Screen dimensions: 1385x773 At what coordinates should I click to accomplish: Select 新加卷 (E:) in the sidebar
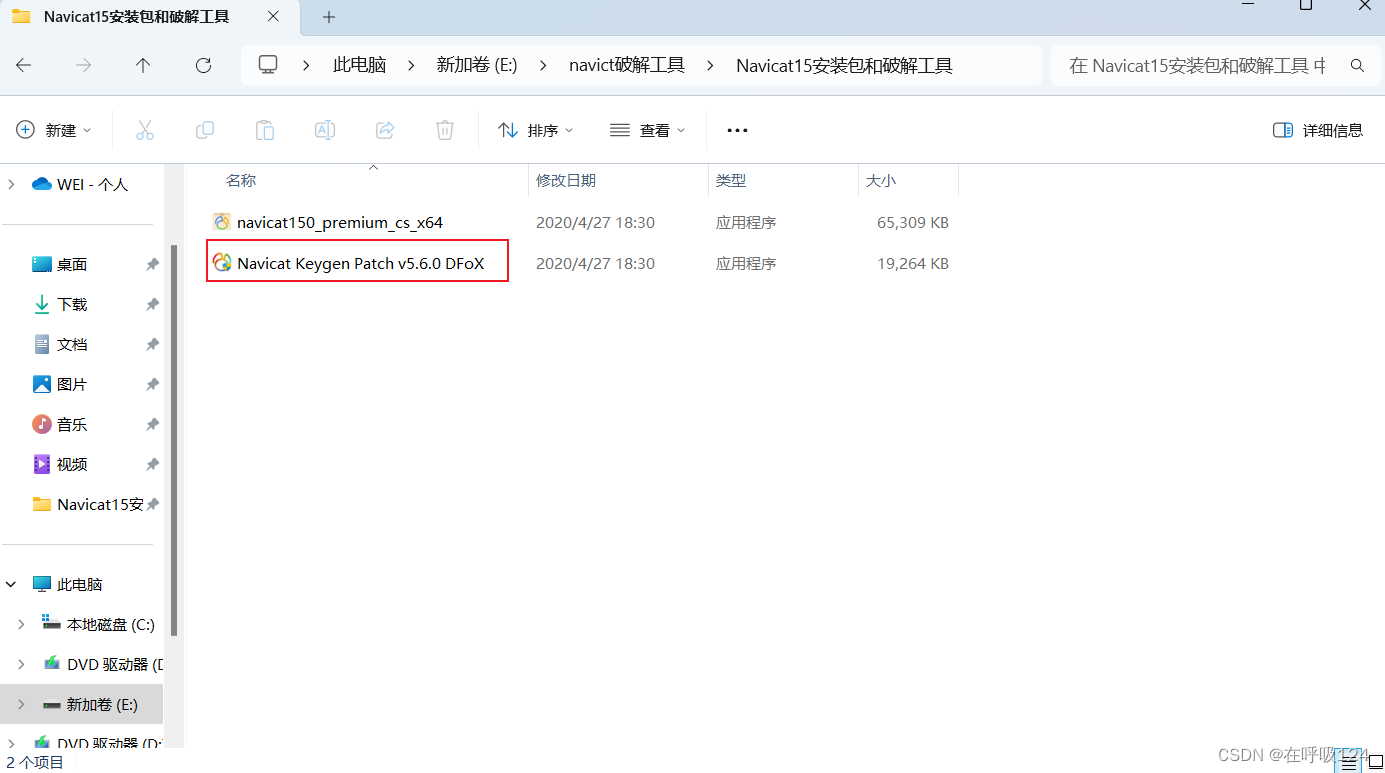(x=102, y=704)
